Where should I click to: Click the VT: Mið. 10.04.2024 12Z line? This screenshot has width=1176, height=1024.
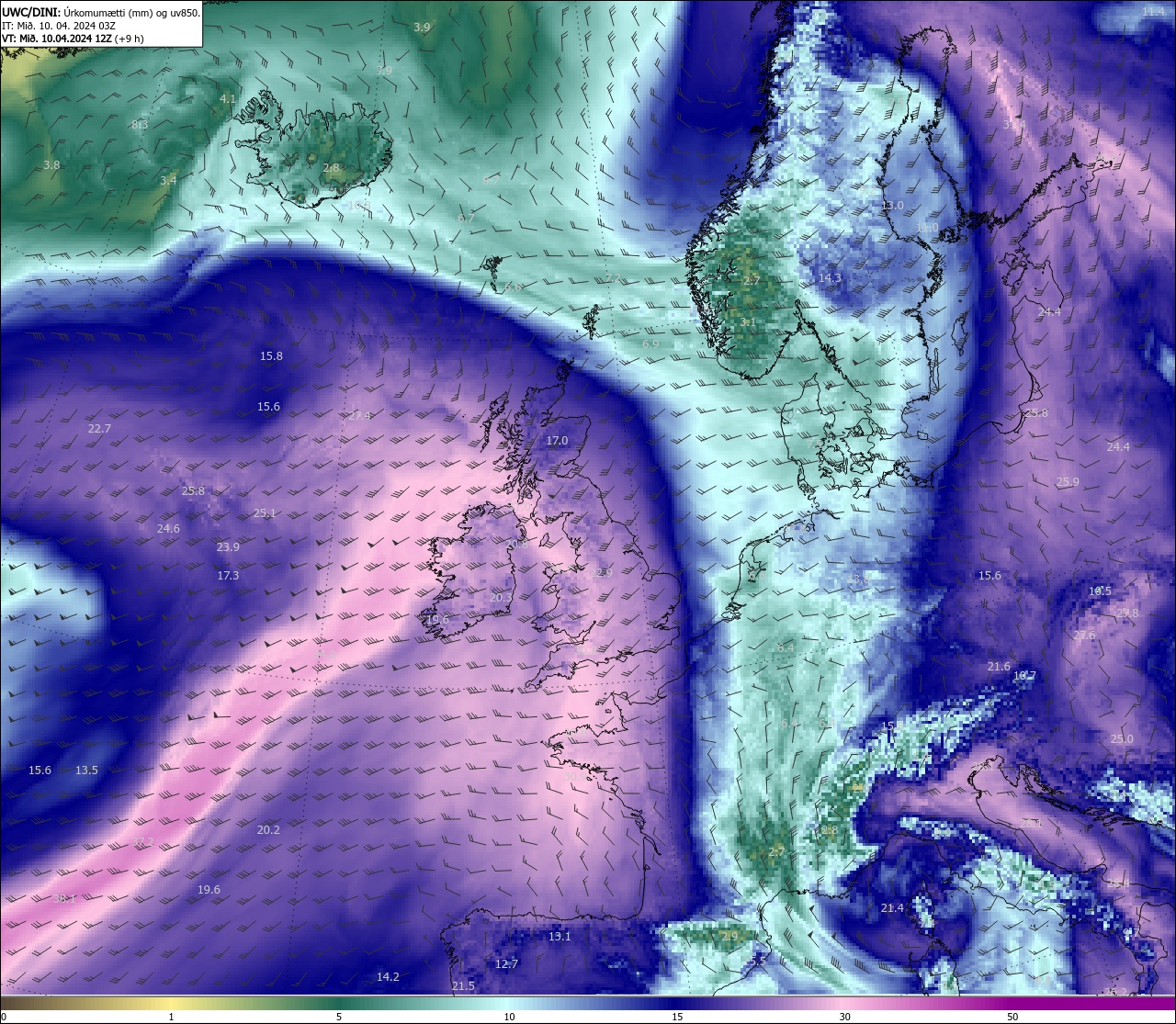click(x=72, y=39)
